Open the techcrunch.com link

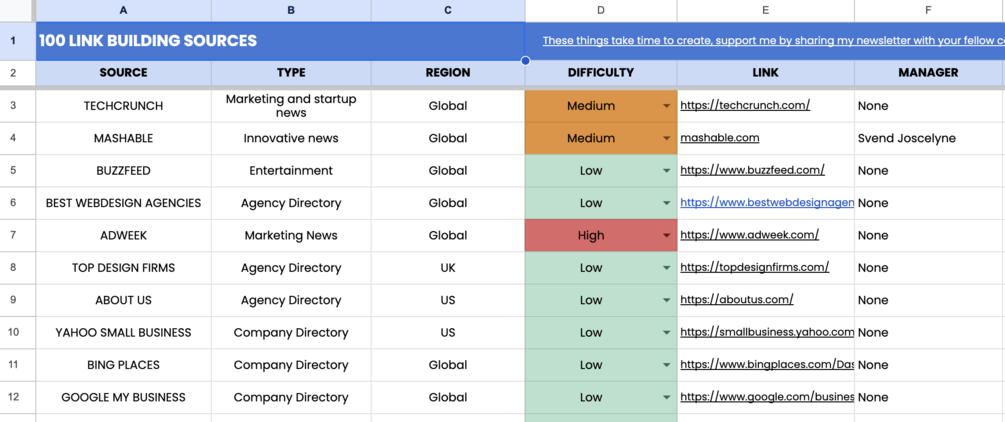pos(745,106)
